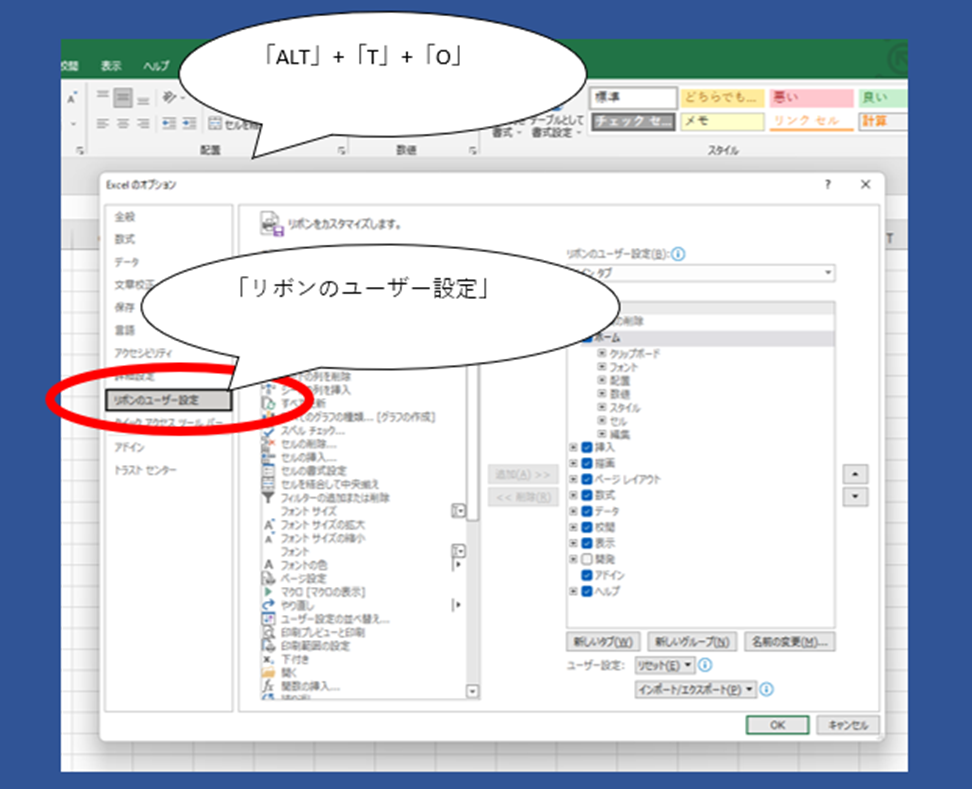Open 全般 (General) options category
Image resolution: width=972 pixels, height=789 pixels.
125,217
